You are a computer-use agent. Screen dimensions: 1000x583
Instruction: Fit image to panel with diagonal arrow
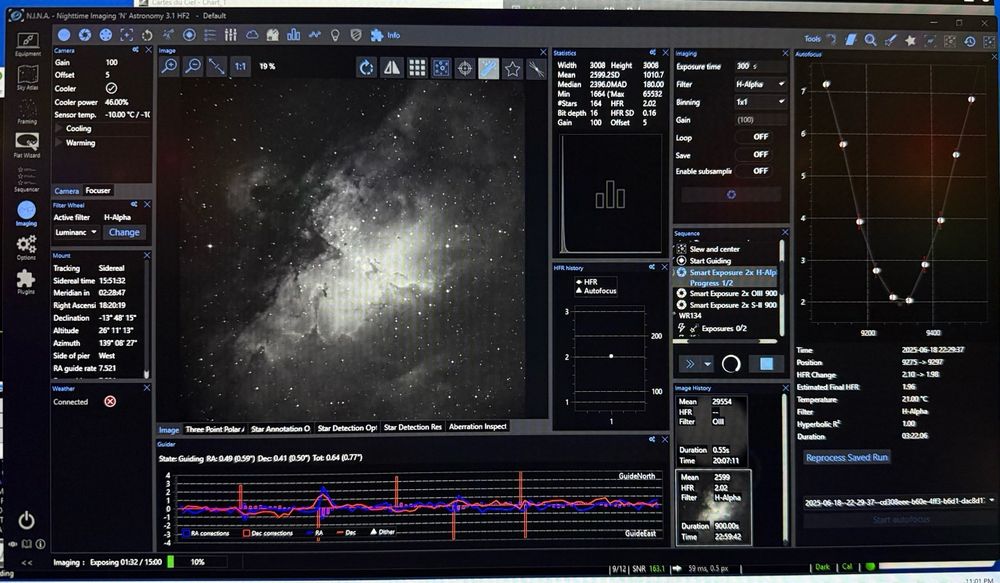(x=216, y=66)
